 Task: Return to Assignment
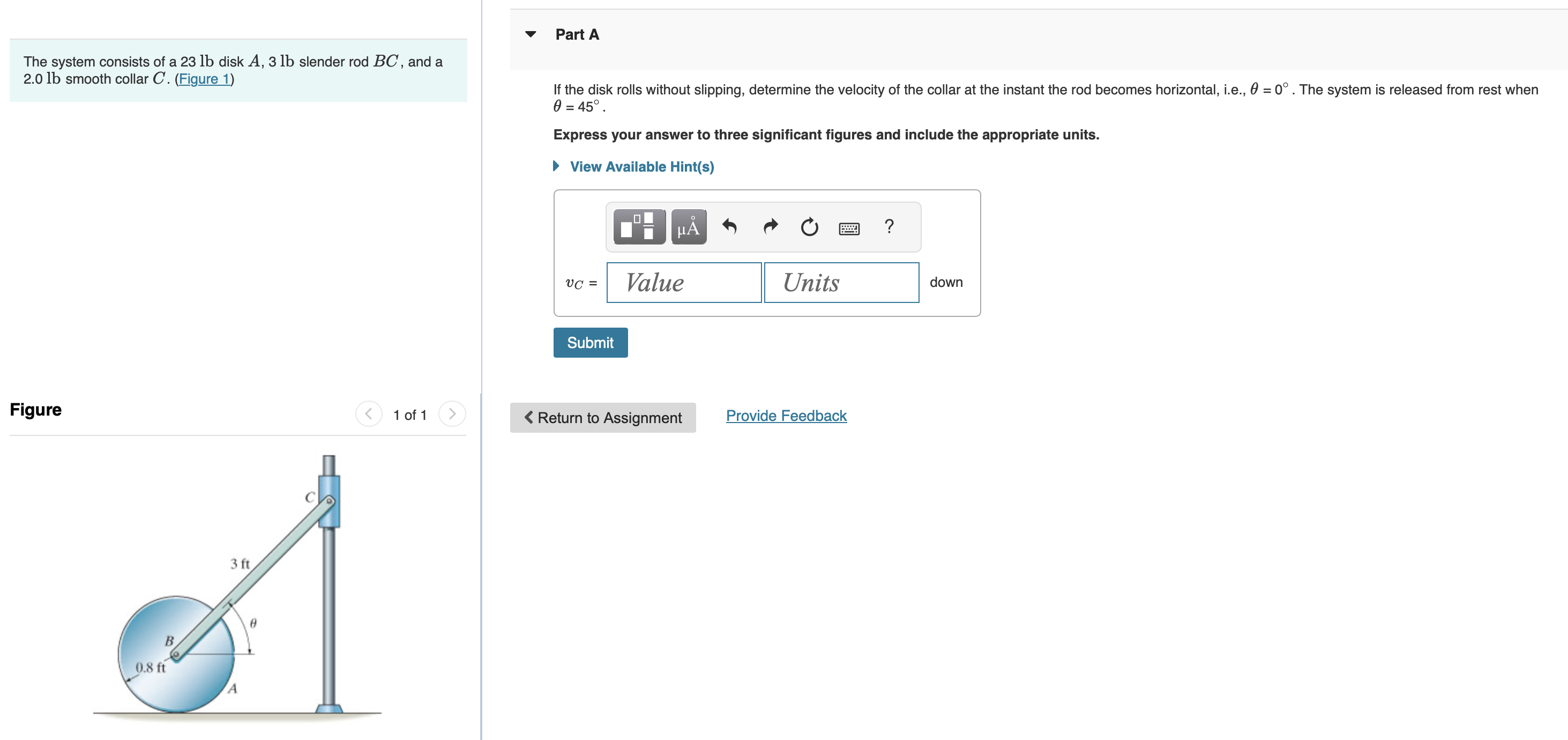603,418
